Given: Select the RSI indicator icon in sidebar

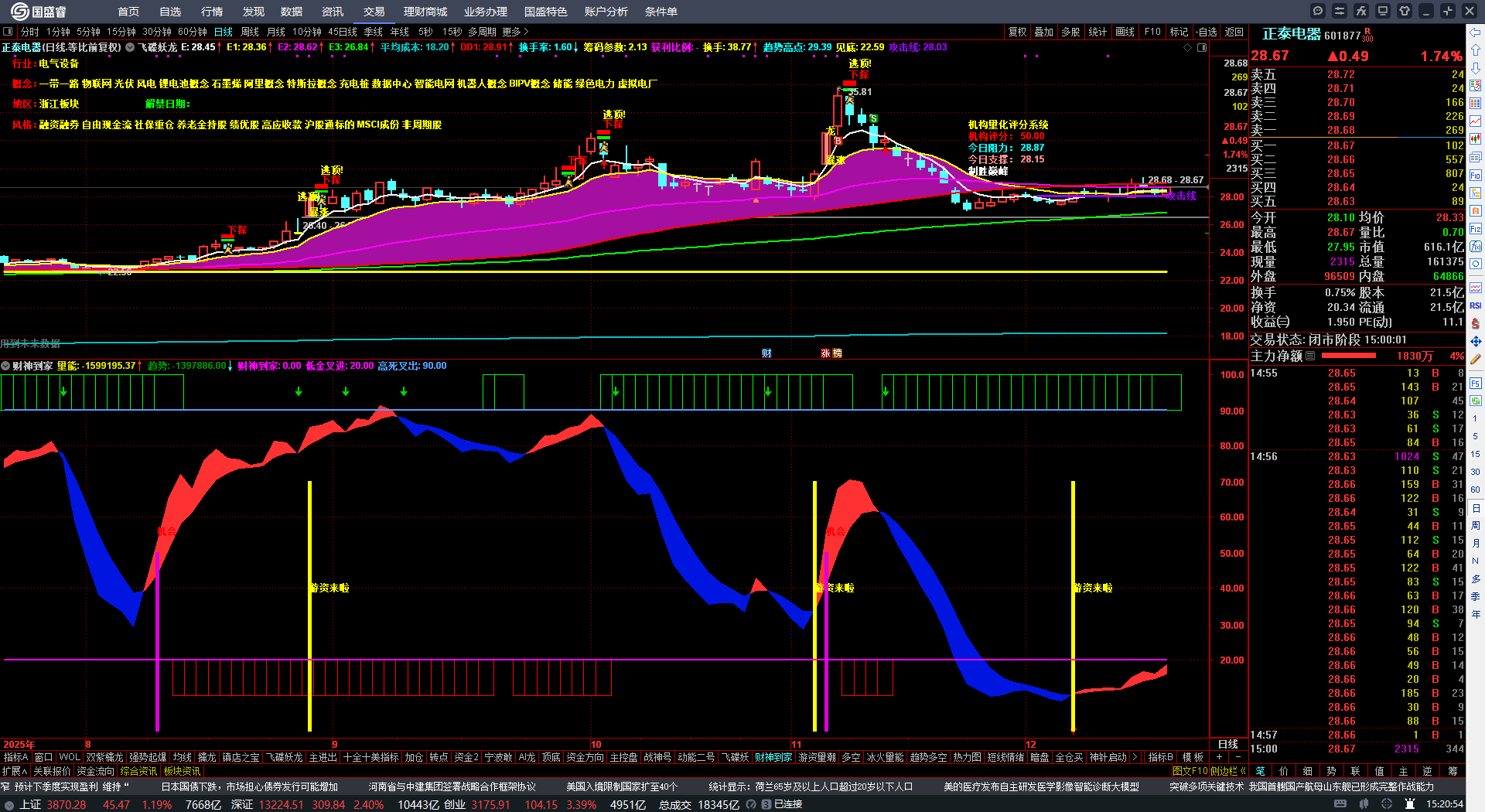Looking at the screenshot, I should [x=1476, y=305].
